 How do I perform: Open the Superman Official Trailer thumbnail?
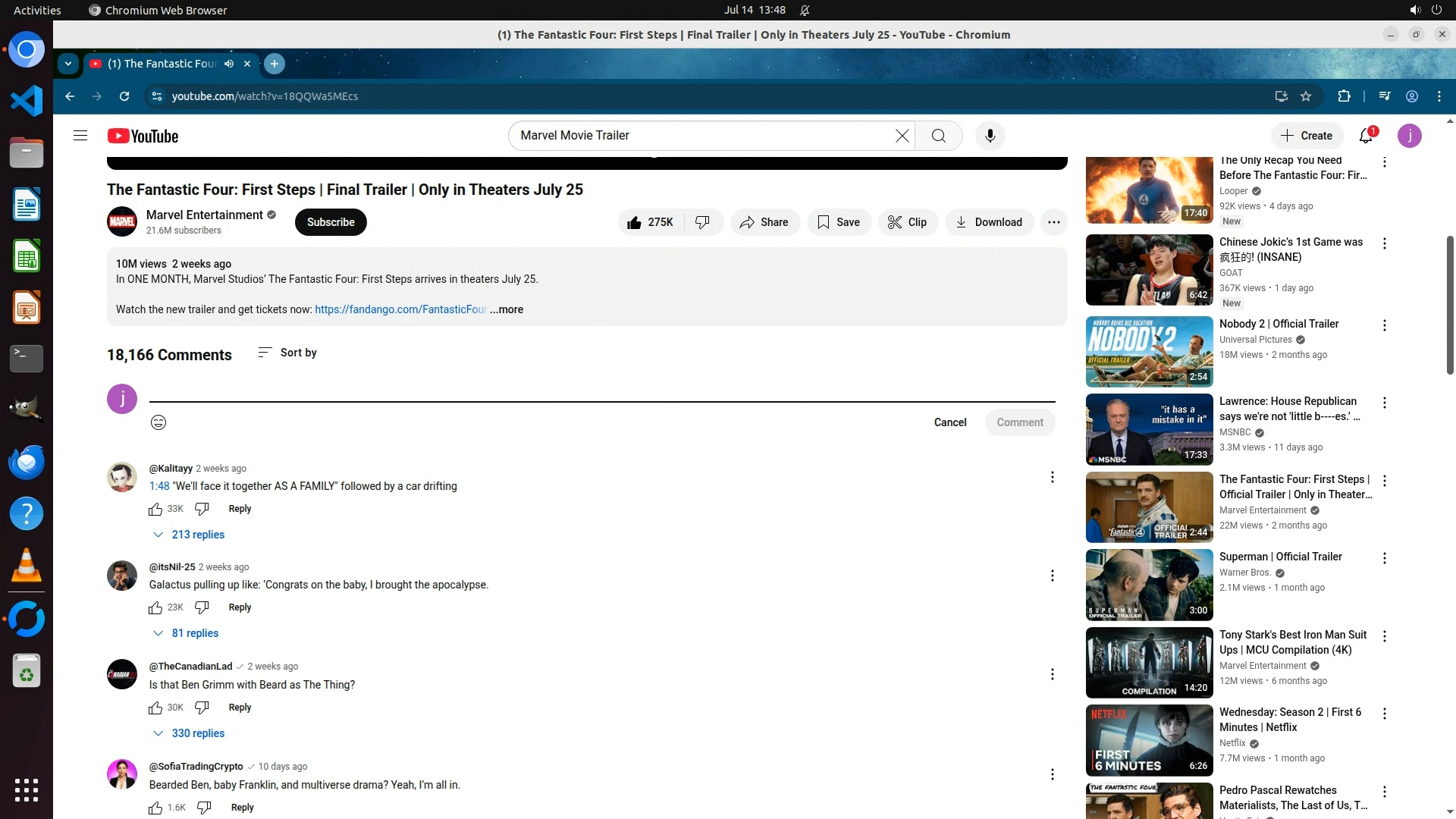[x=1149, y=585]
